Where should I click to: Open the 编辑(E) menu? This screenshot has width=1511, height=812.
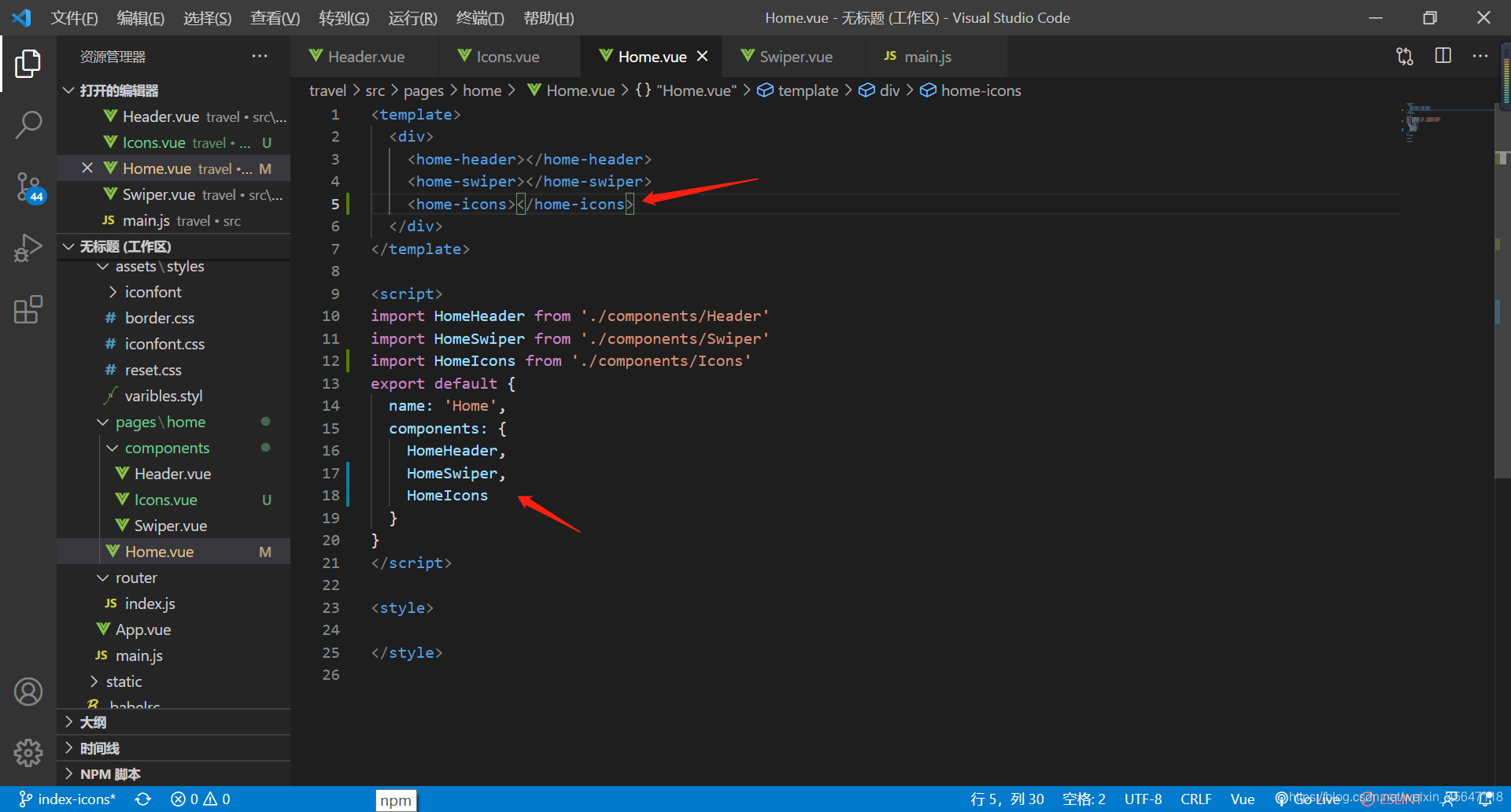click(141, 17)
